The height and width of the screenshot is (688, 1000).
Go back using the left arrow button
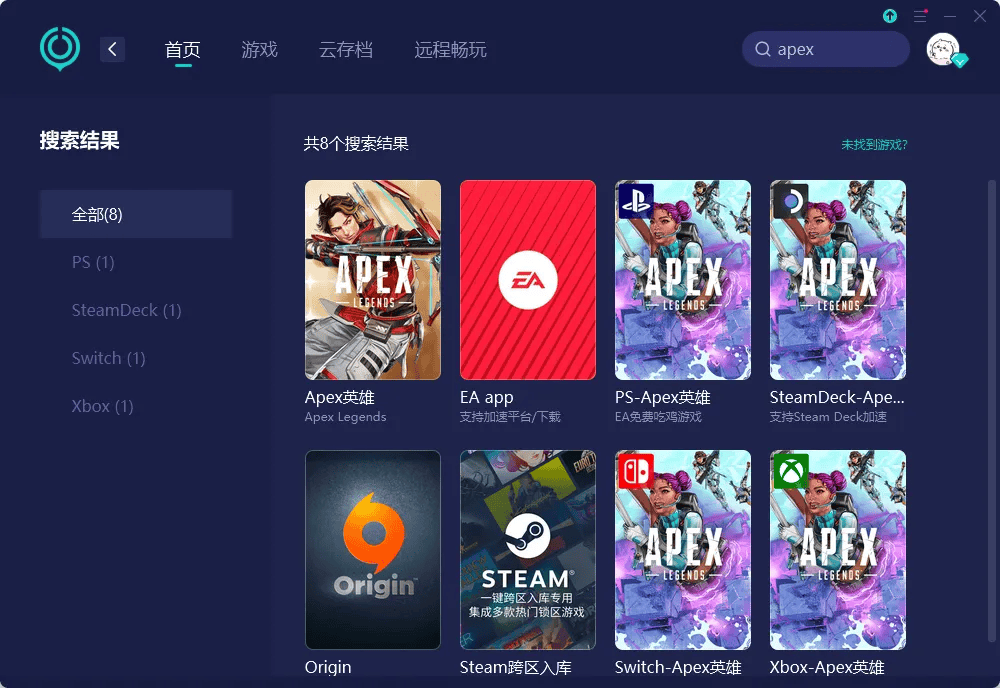[112, 49]
